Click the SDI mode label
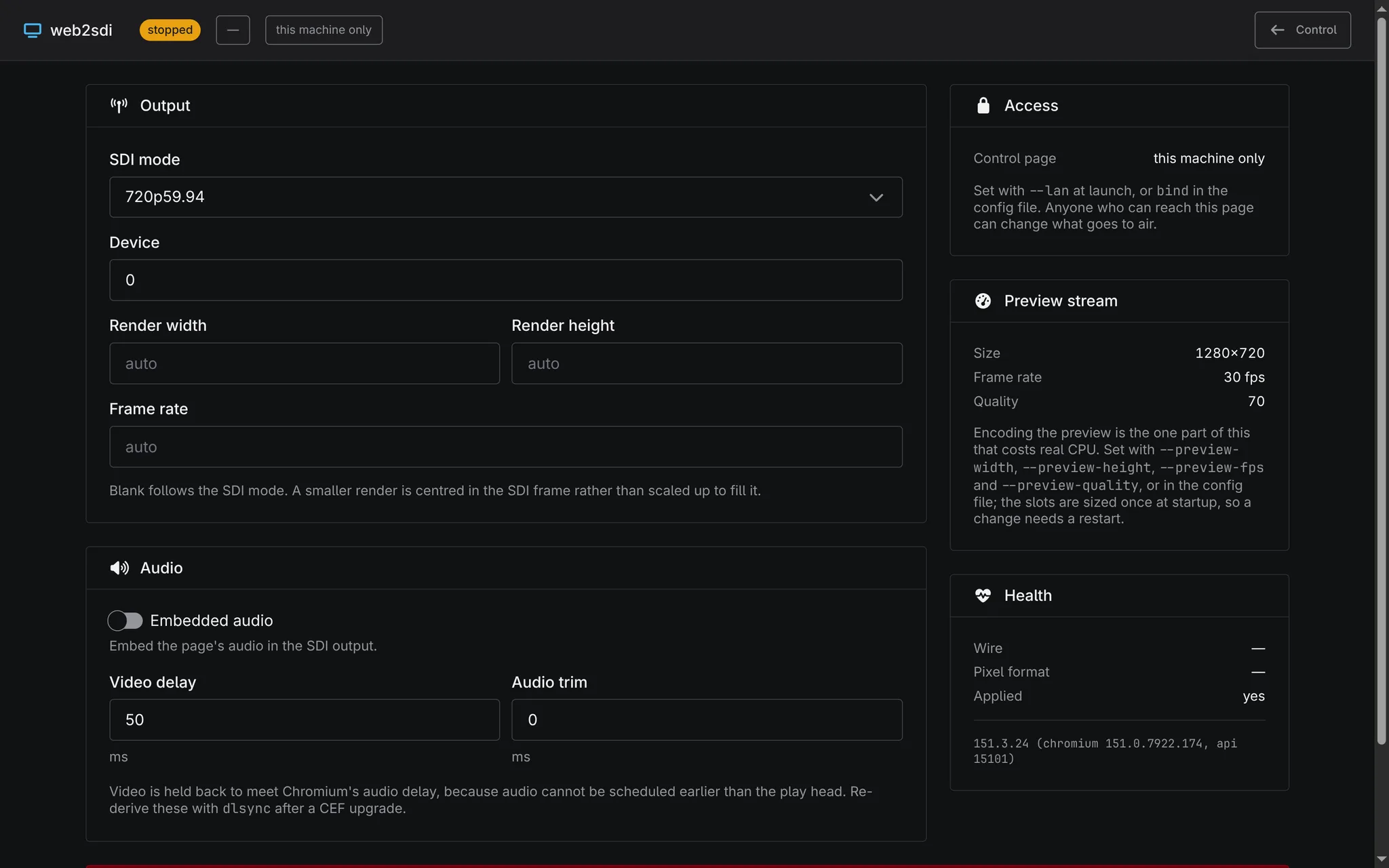Screen dimensions: 1389x868 pyautogui.click(x=144, y=159)
